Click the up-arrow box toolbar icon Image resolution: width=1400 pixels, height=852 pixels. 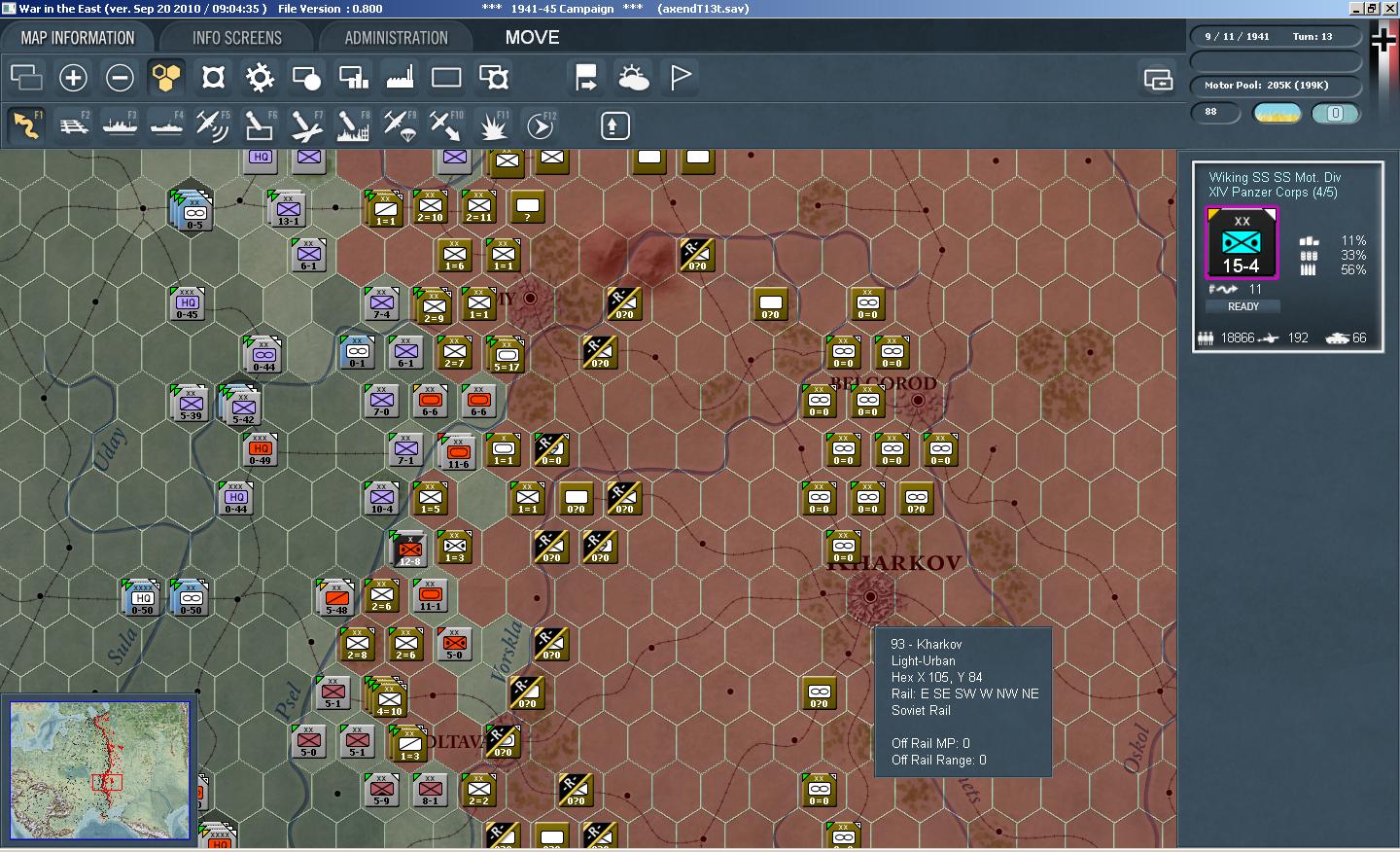click(614, 125)
